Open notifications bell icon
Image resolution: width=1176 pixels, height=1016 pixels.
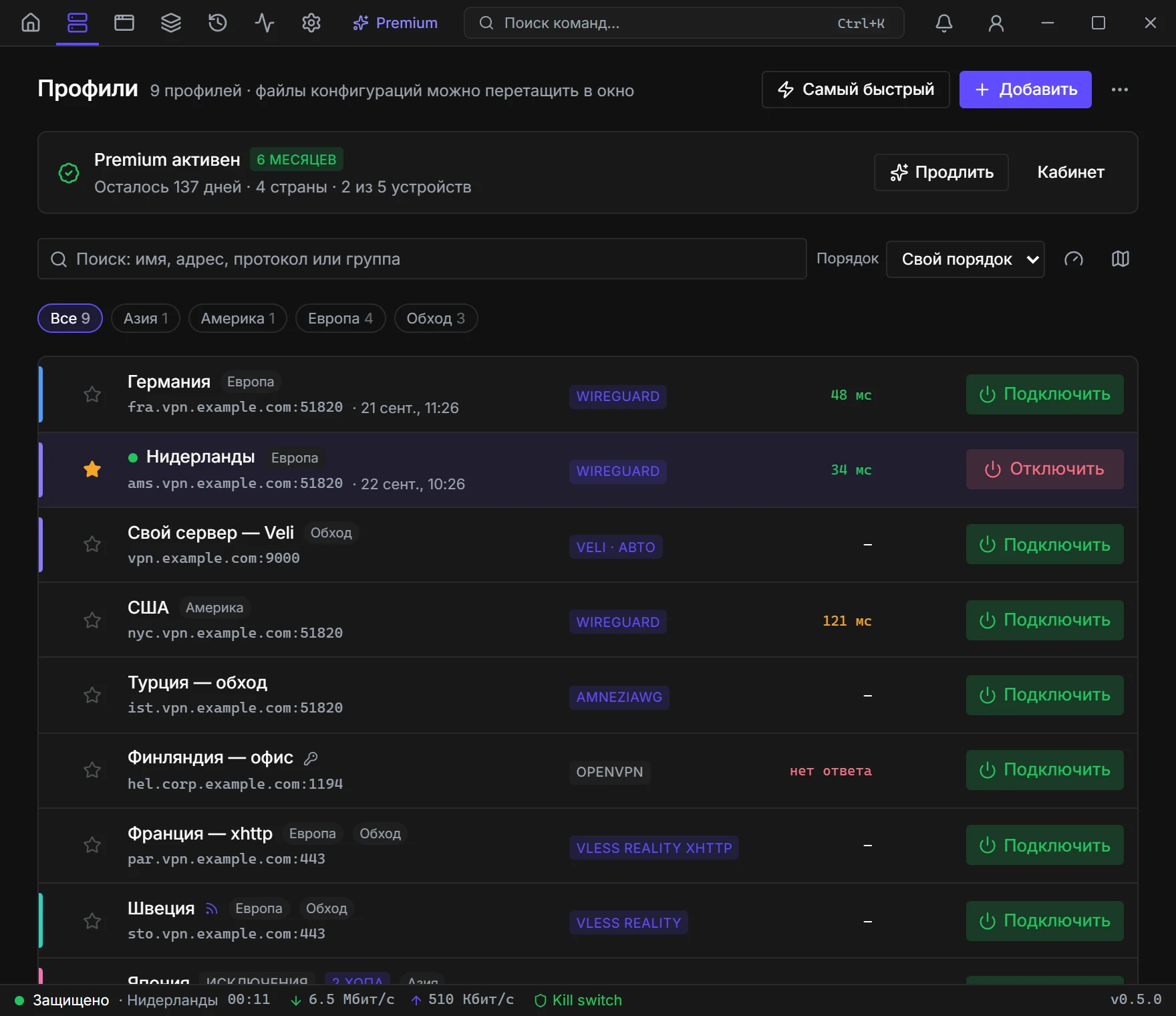pos(944,23)
